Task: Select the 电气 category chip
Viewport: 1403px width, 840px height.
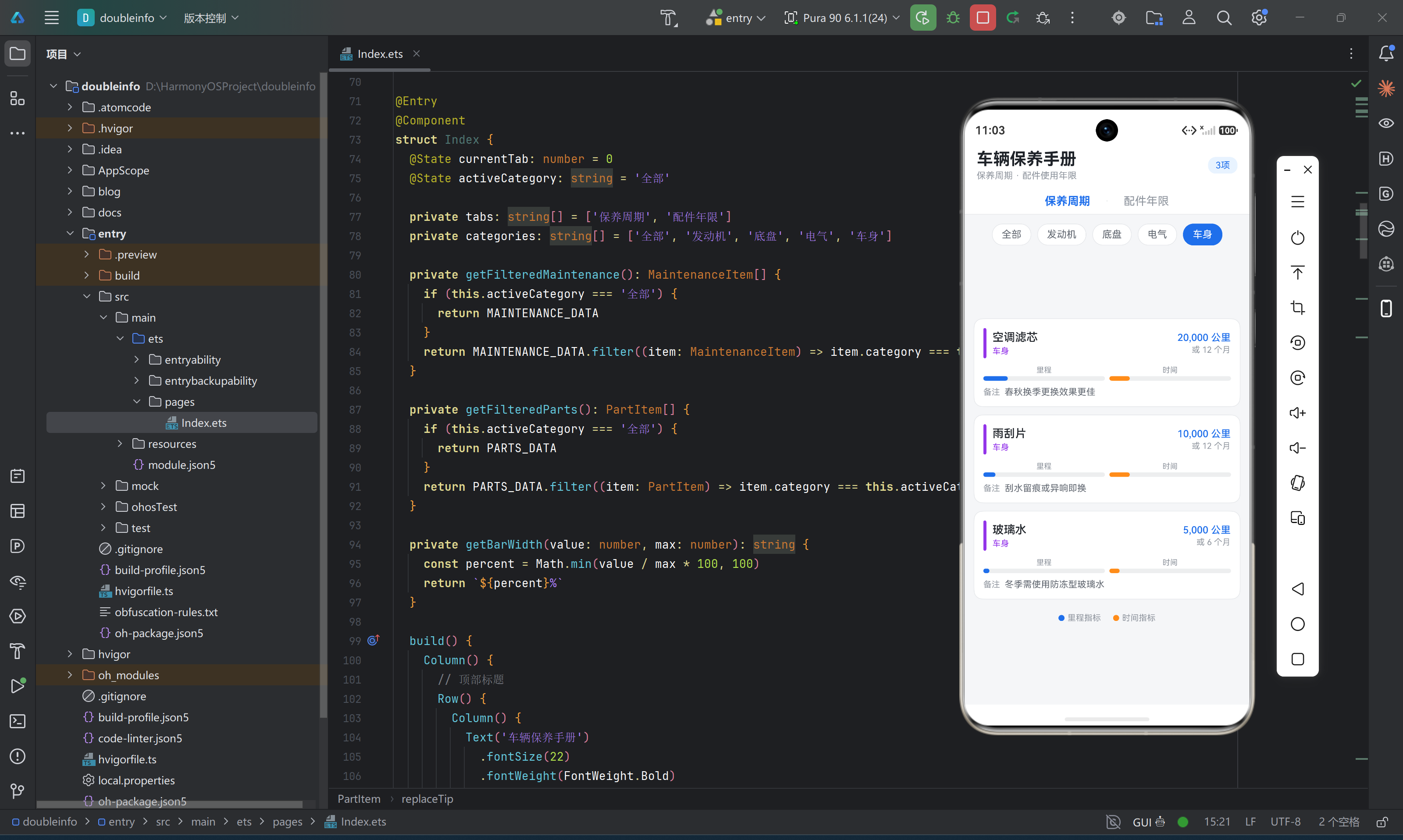Action: pos(1157,234)
